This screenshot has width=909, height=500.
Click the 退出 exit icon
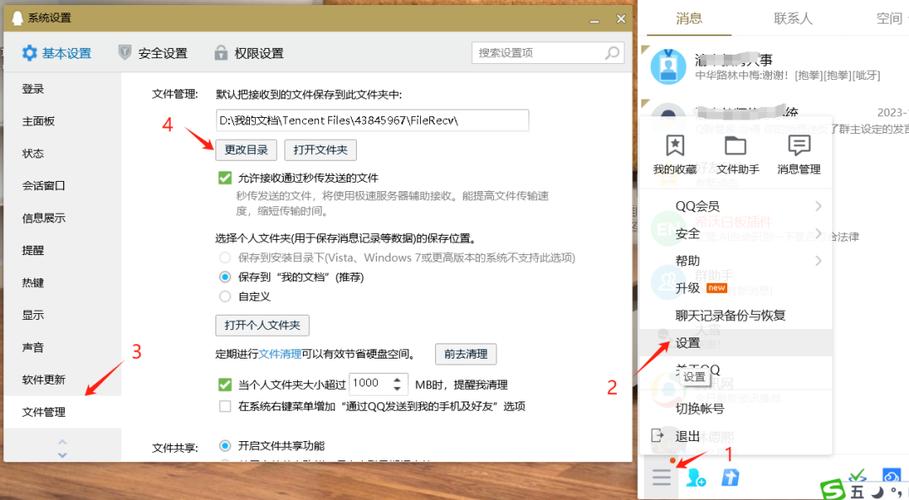click(x=657, y=436)
